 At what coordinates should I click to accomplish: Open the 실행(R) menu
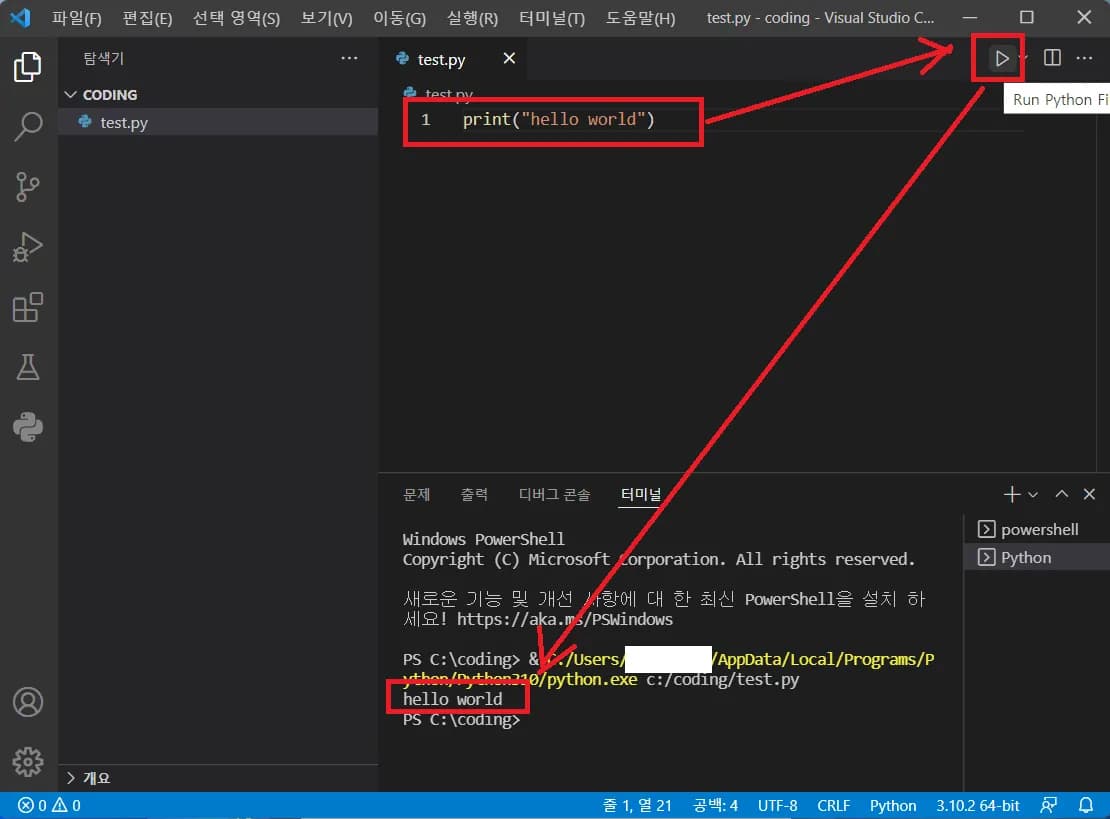tap(471, 17)
